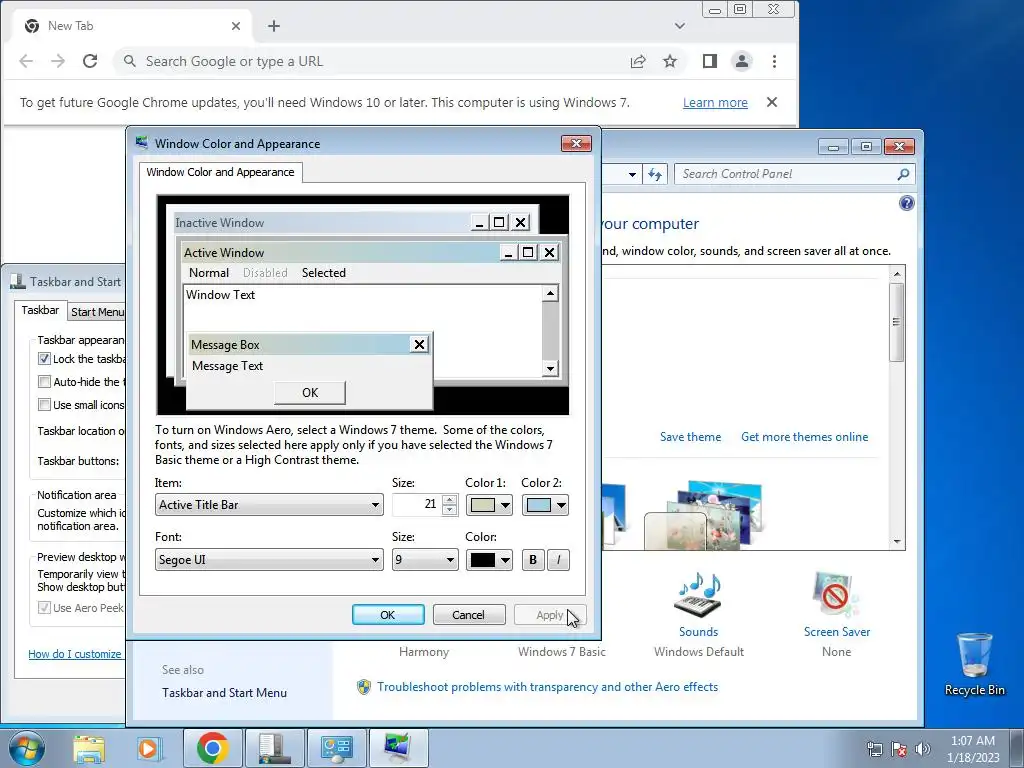Open Windows Explorer from the taskbar
The width and height of the screenshot is (1024, 768).
[89, 748]
